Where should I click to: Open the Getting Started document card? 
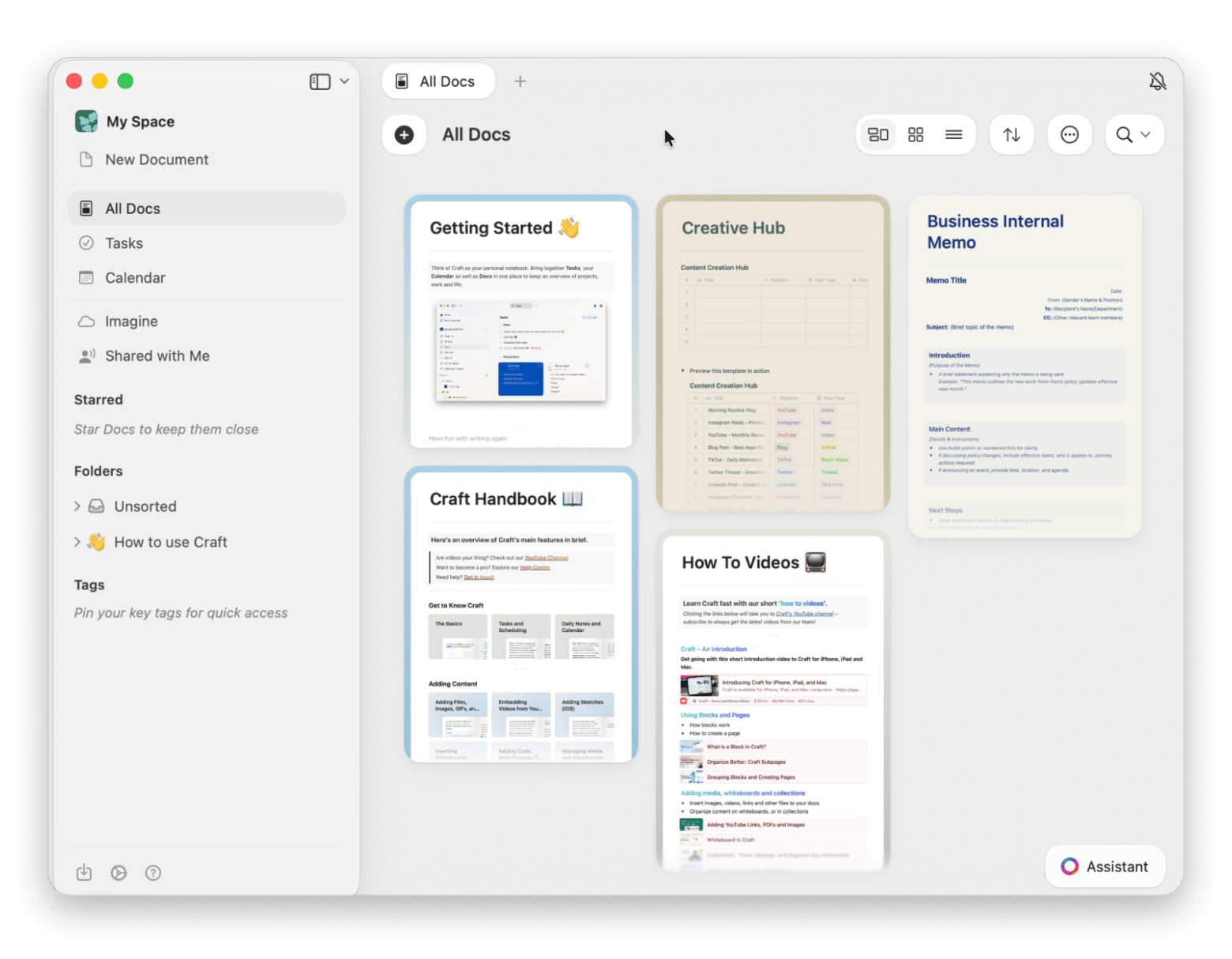coord(521,322)
